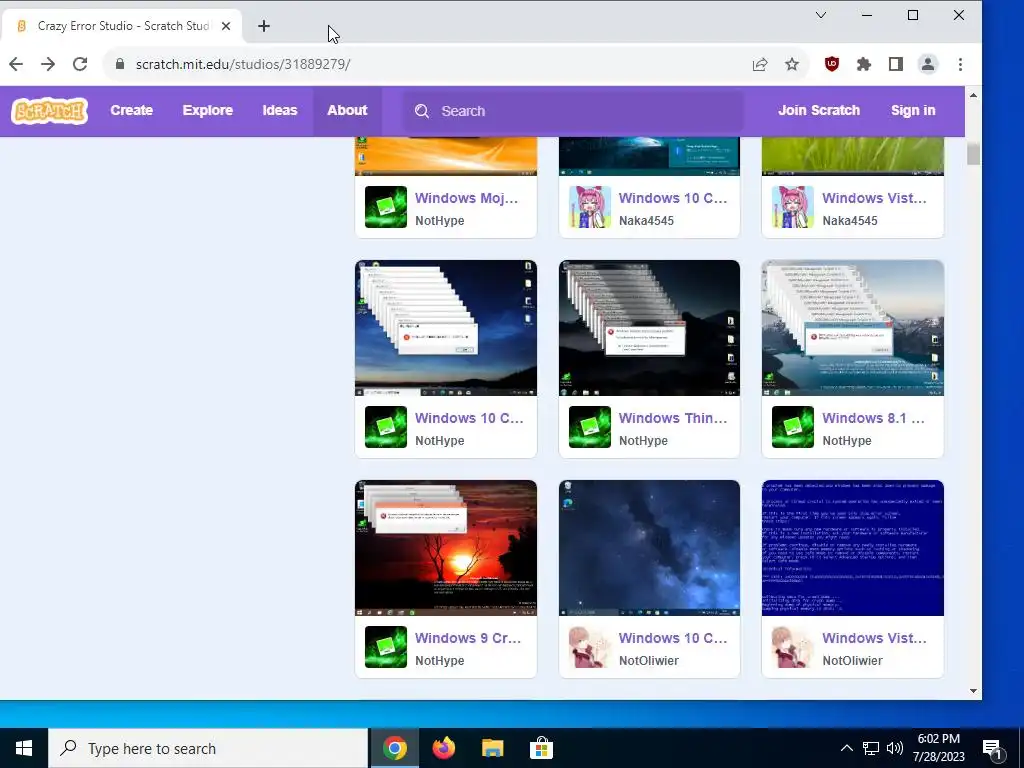Viewport: 1024px width, 768px height.
Task: Switch to Crazy Error Studio browser tab
Action: click(x=123, y=26)
